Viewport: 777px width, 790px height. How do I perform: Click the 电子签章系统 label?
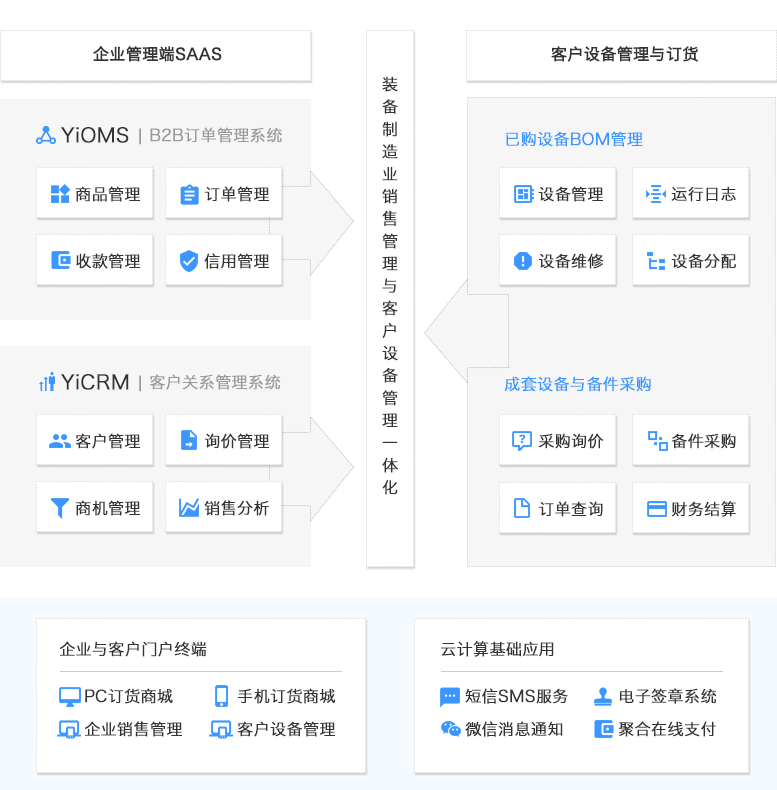point(667,696)
